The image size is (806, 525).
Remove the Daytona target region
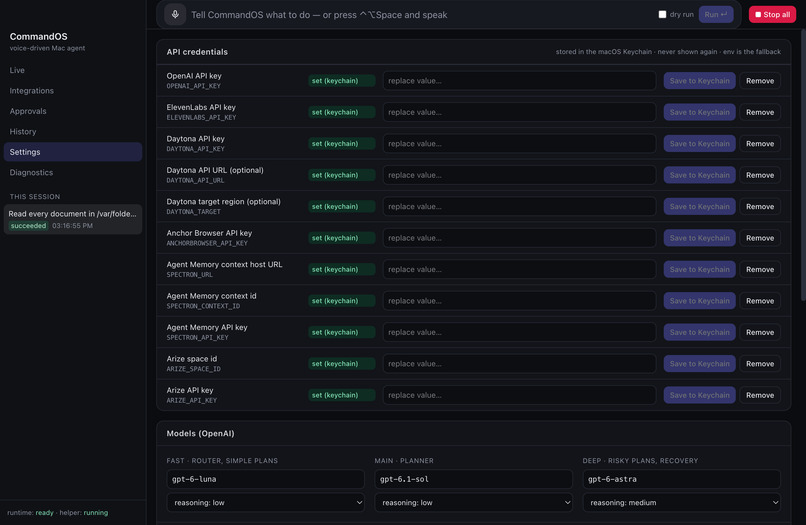(760, 206)
